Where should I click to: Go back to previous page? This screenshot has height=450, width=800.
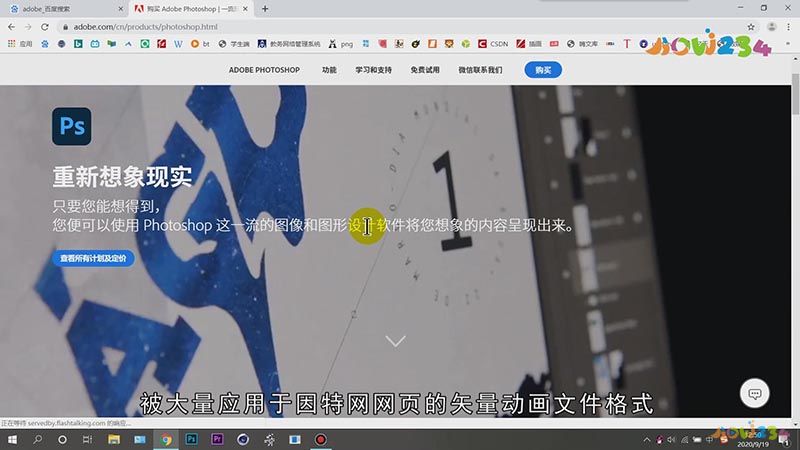11,27
